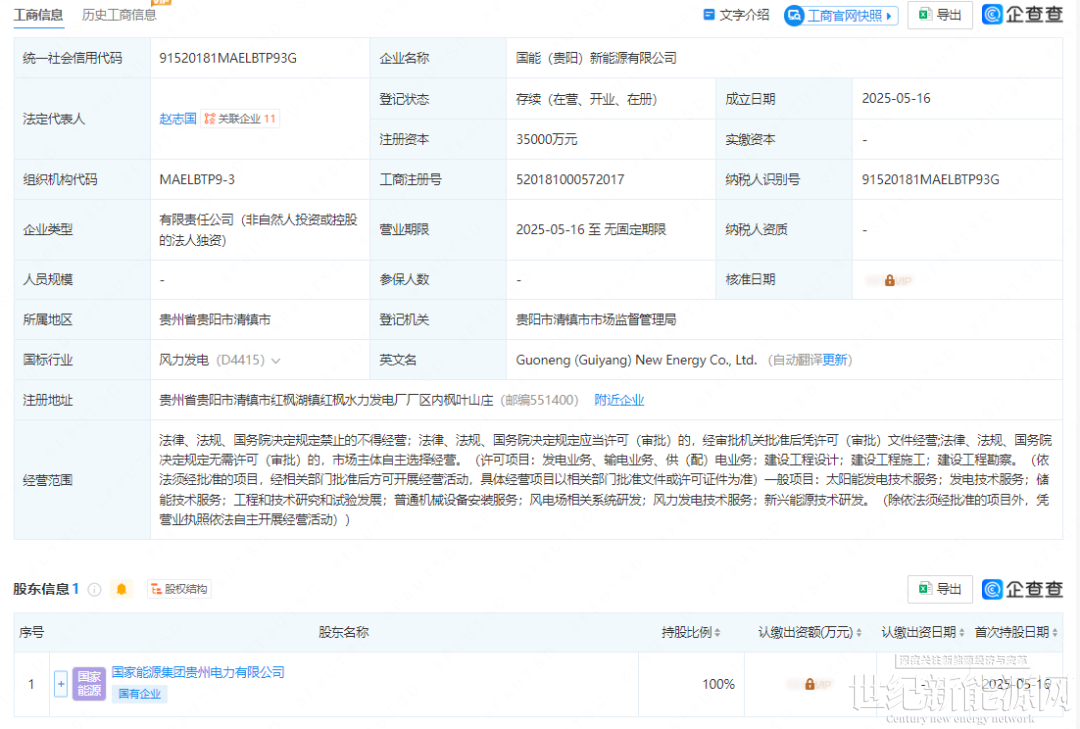This screenshot has width=1080, height=729.
Task: Select 2025-05-16 至 无固定期限 business term
Action: click(x=591, y=229)
